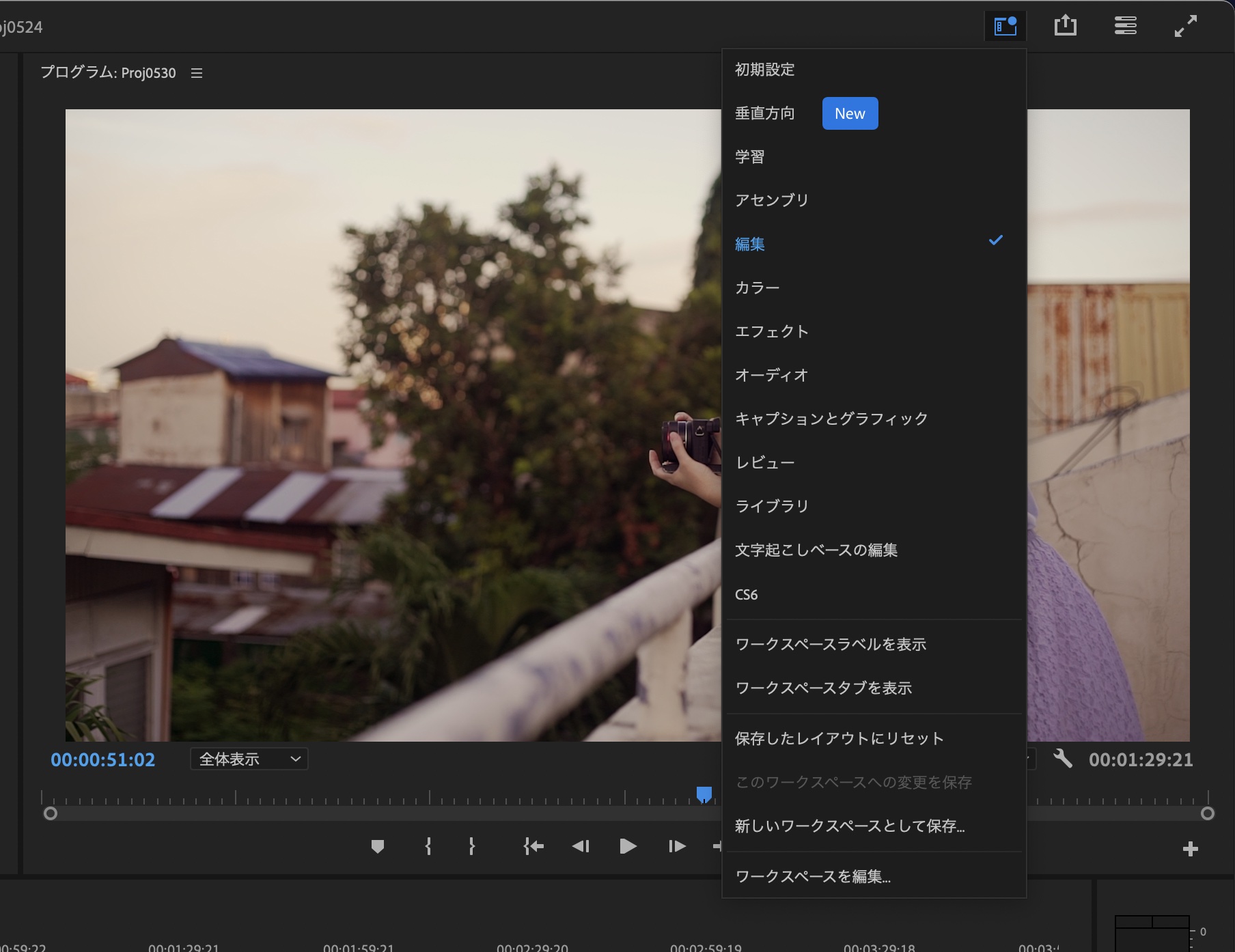This screenshot has height=952, width=1235.
Task: Step back one frame
Action: point(581,847)
